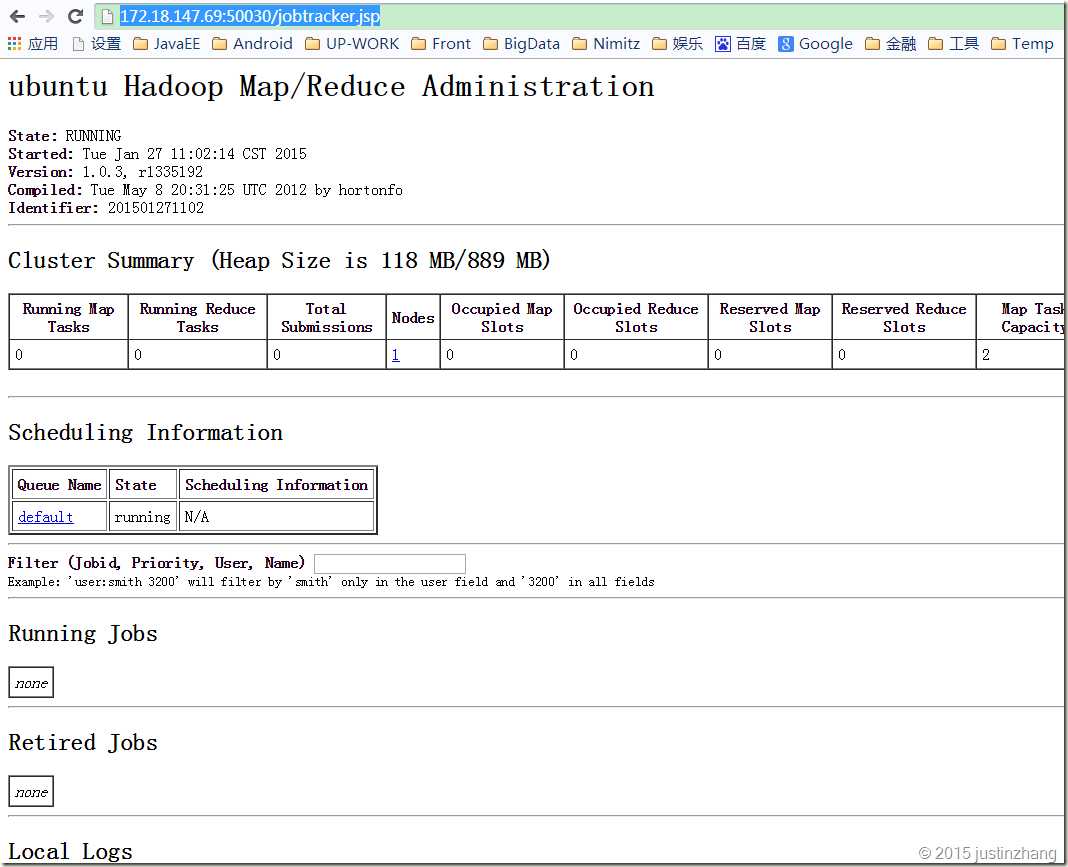Click the Hadoop Map/Reduce Administration title
Image resolution: width=1068 pixels, height=867 pixels.
tap(331, 86)
